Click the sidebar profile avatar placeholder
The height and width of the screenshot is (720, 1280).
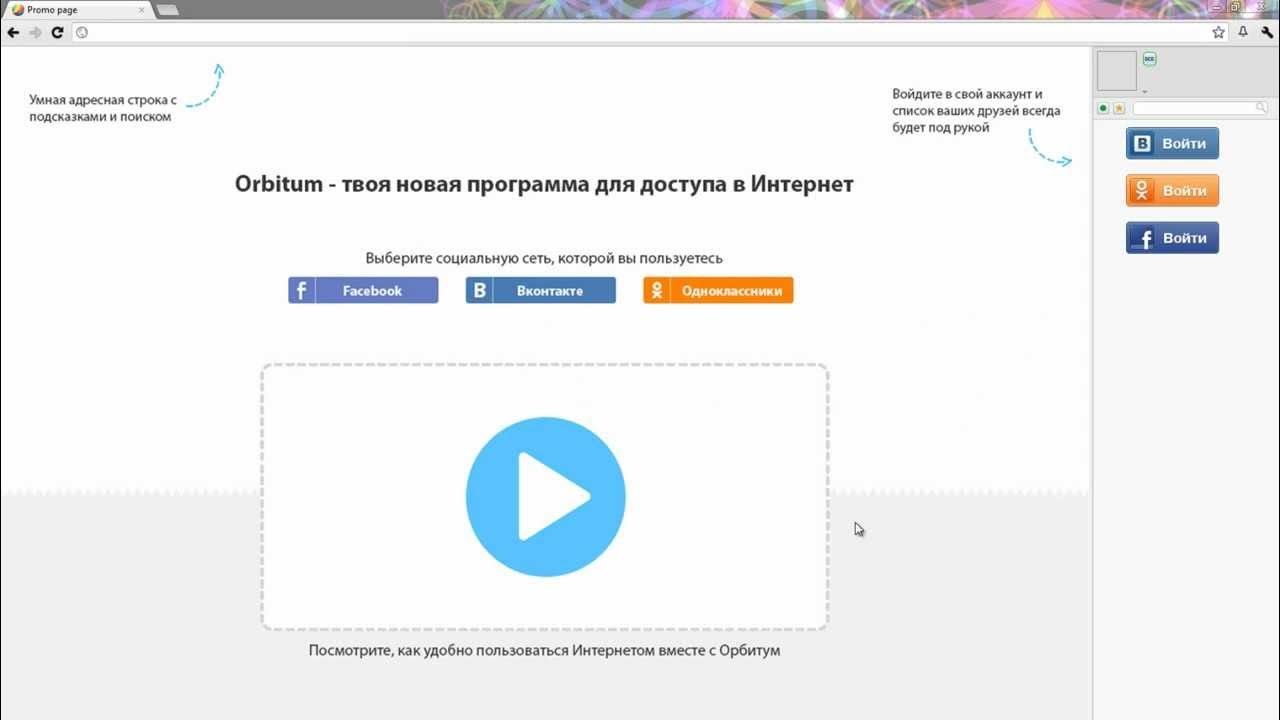tap(1117, 71)
